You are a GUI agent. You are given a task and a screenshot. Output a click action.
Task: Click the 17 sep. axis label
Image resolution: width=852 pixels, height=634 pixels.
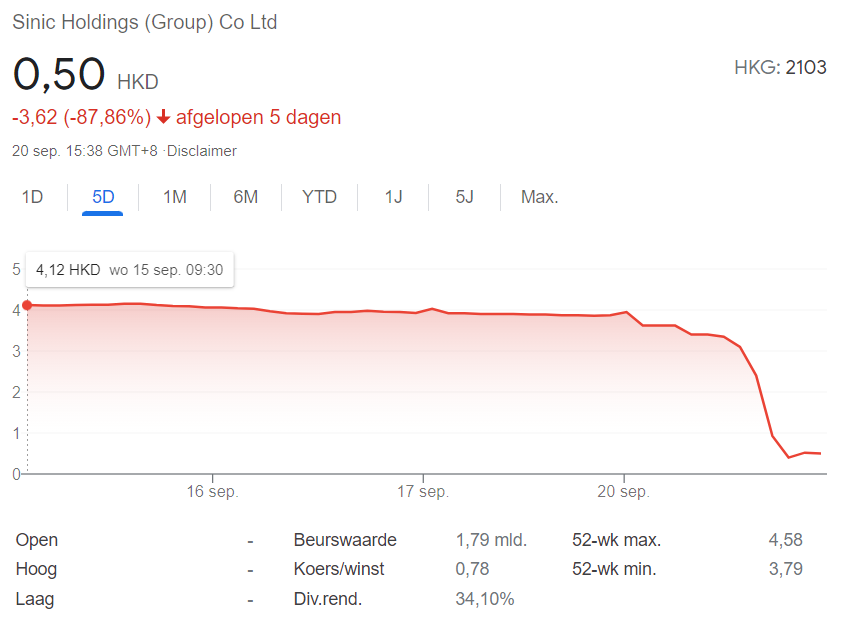point(422,492)
